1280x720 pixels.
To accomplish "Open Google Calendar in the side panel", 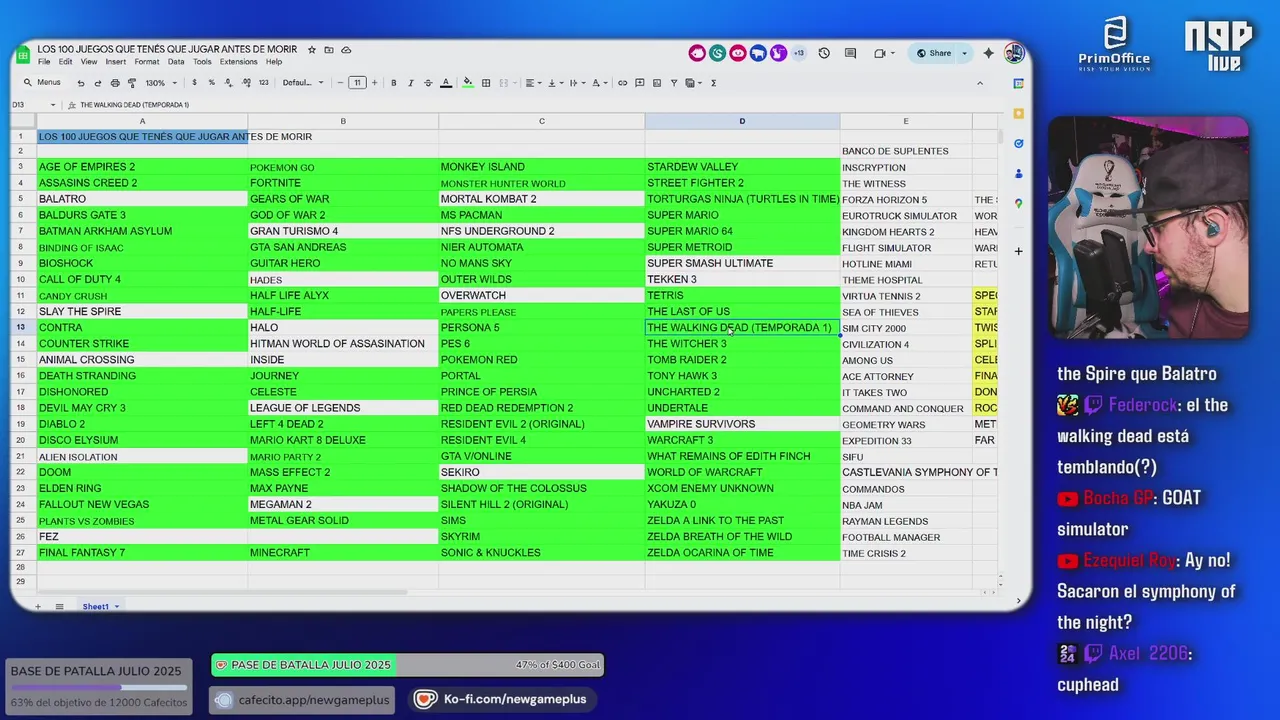I will click(x=1018, y=84).
